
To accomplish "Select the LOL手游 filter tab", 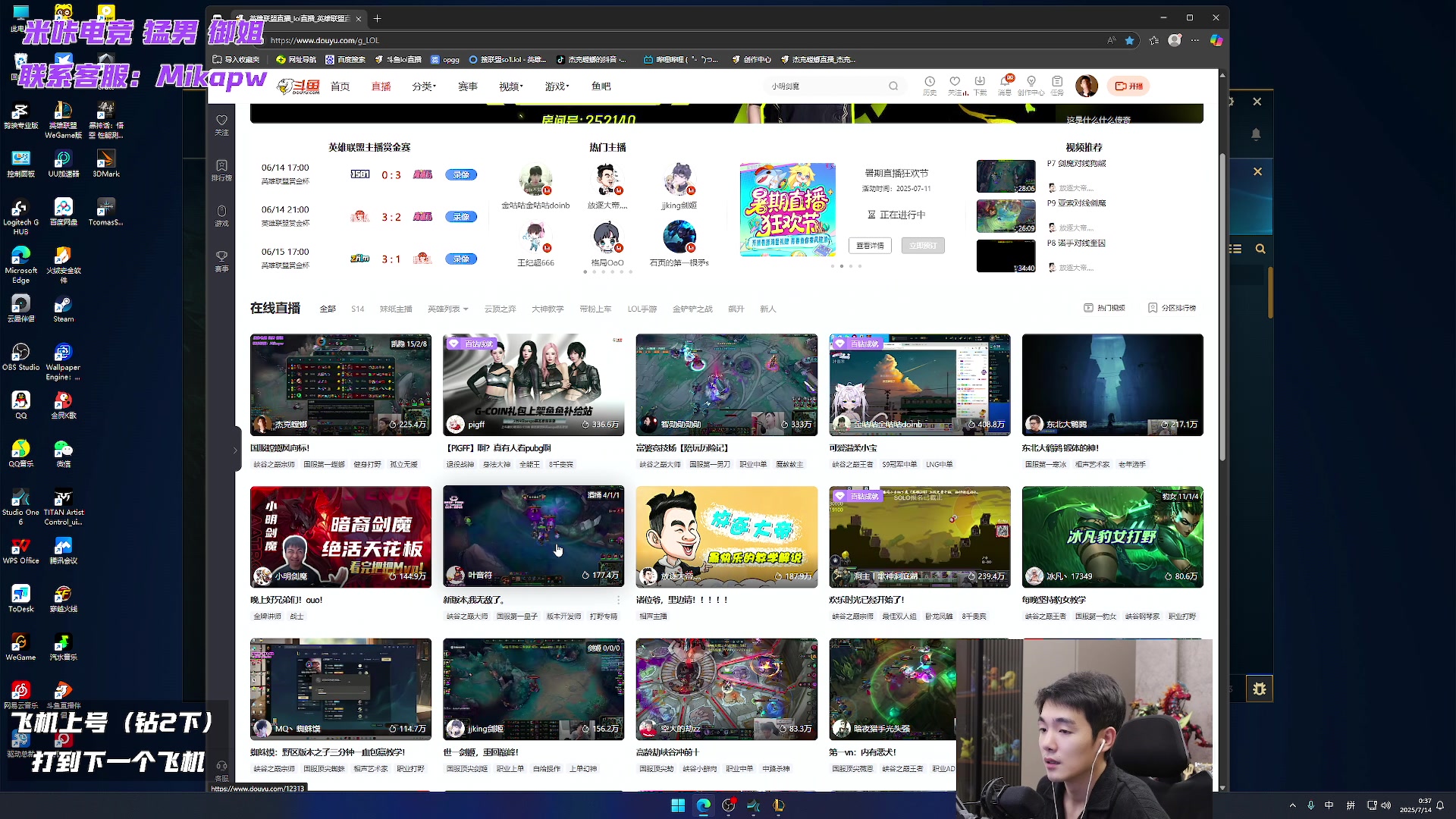I will [642, 309].
